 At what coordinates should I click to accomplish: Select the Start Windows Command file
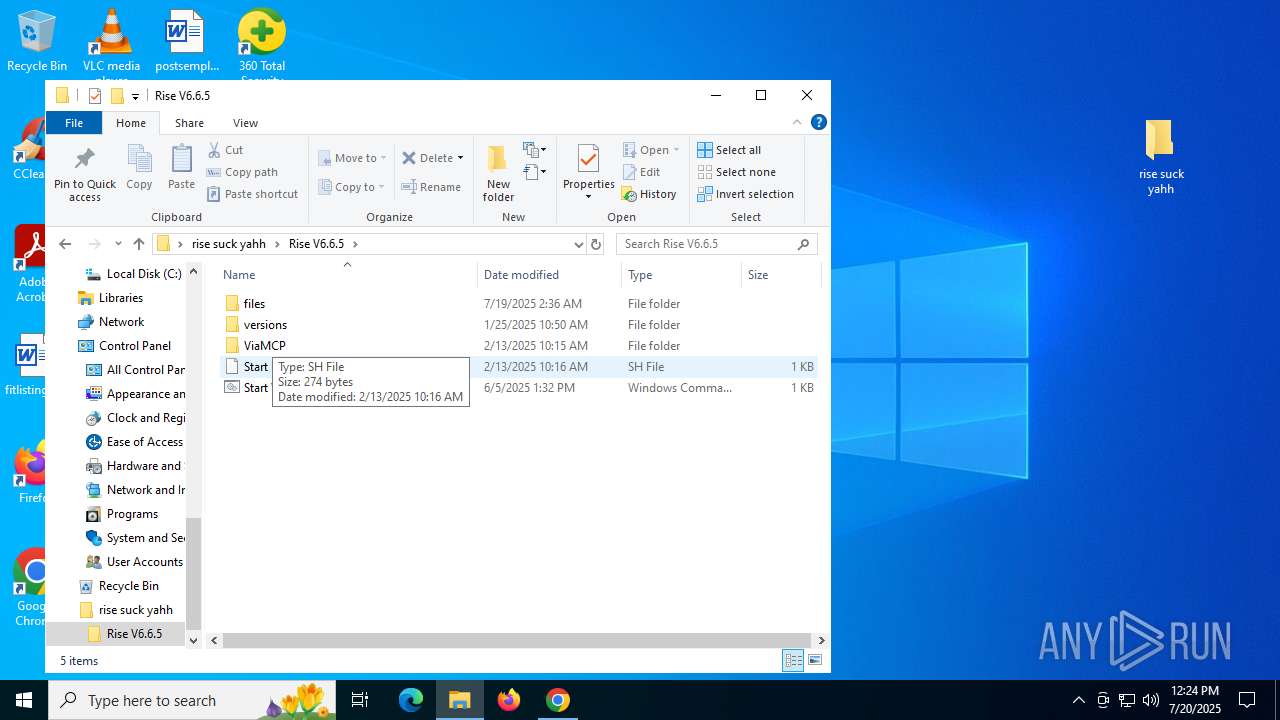pos(518,388)
